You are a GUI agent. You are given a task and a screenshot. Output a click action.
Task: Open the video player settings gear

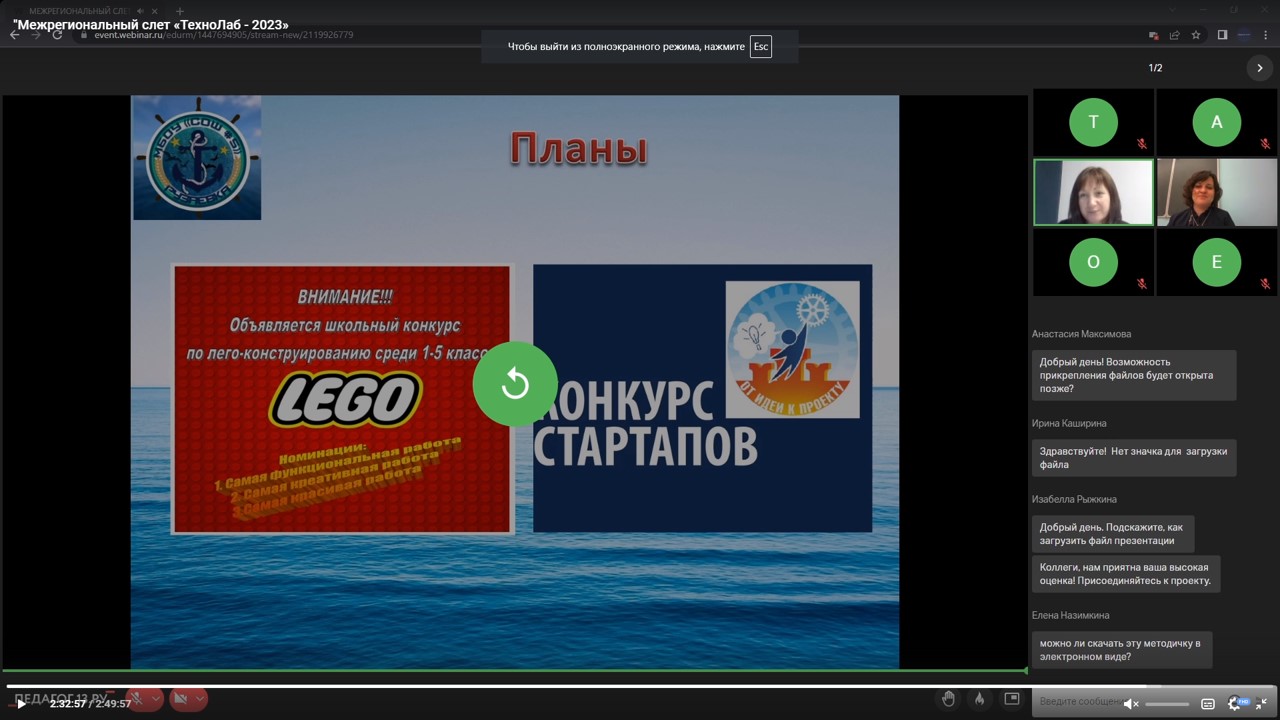click(x=1235, y=704)
